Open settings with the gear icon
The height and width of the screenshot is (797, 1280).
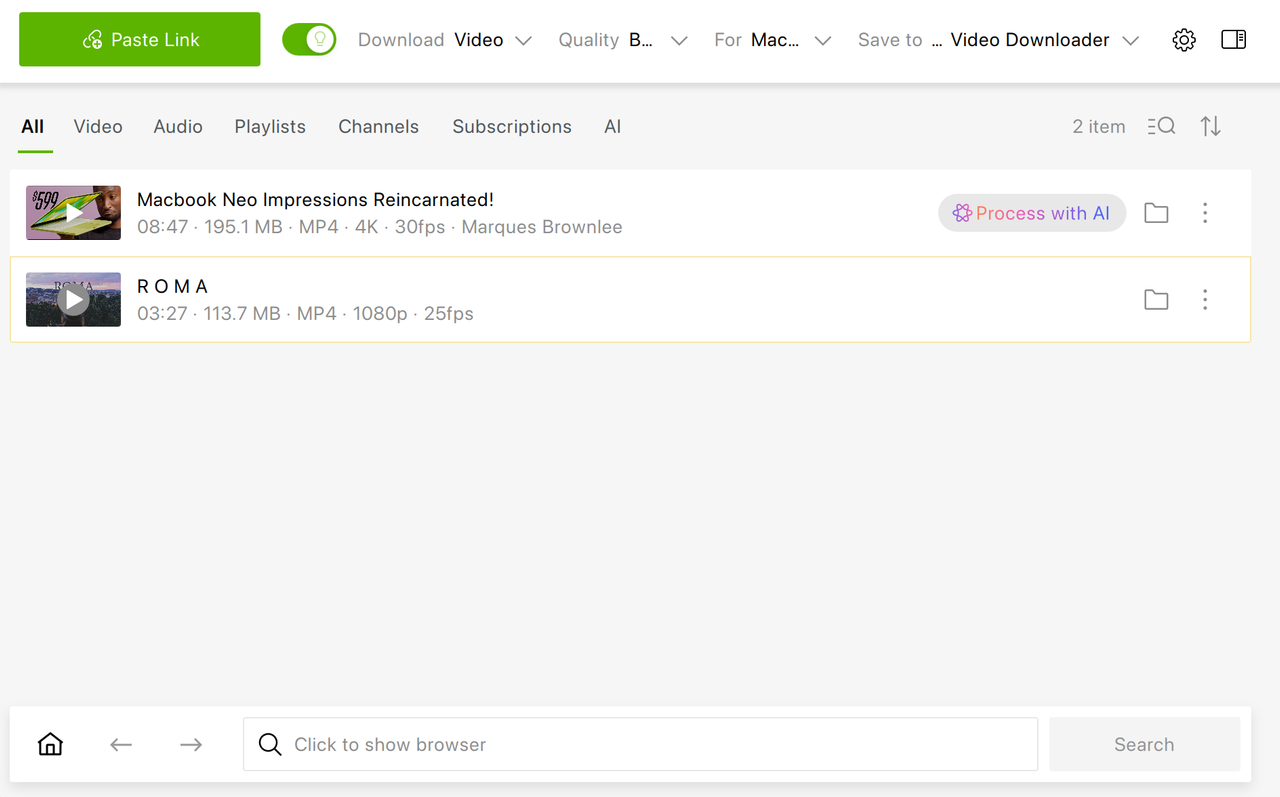pyautogui.click(x=1184, y=40)
